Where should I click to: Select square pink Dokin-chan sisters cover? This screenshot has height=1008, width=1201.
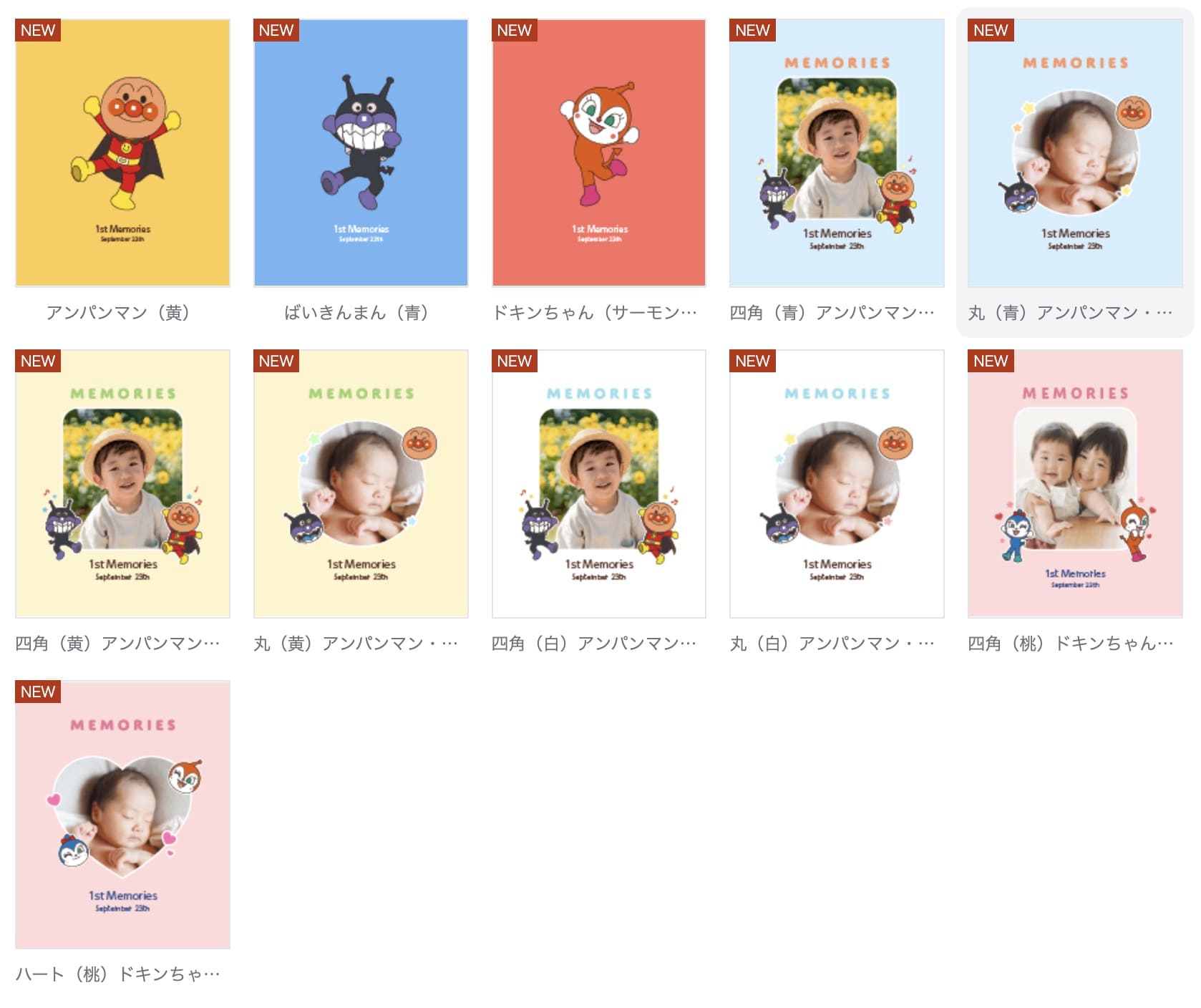pos(1075,484)
